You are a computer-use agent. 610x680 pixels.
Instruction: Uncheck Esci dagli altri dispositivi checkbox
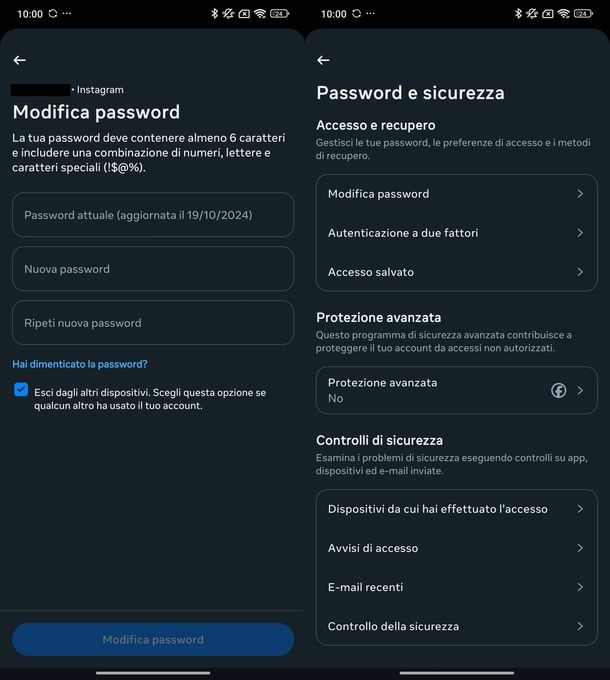(x=21, y=390)
